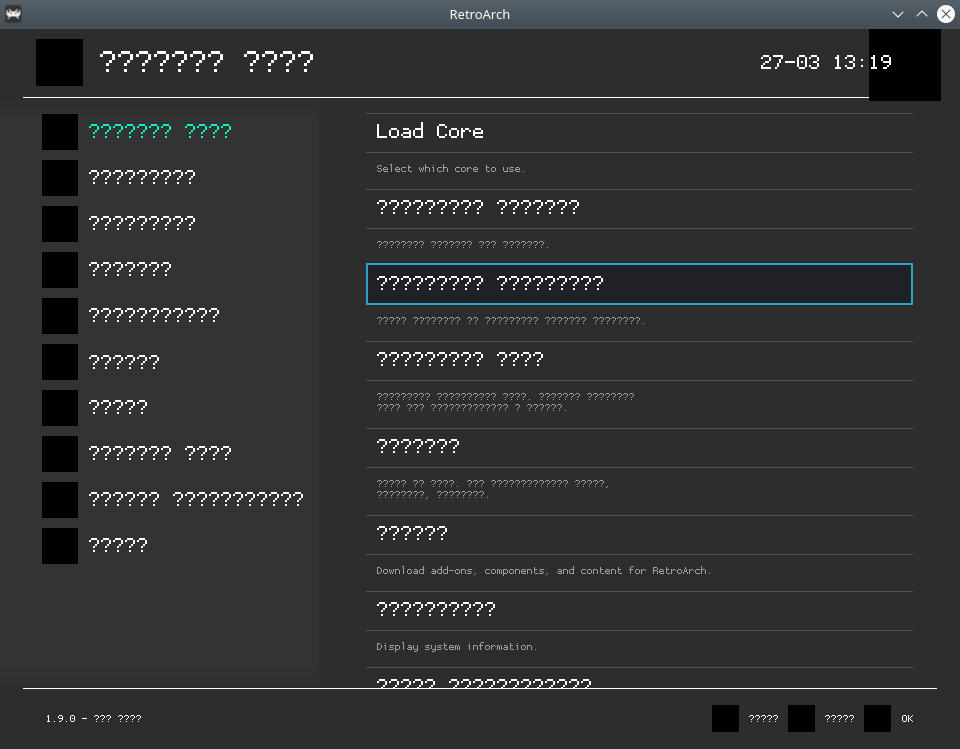Screen dimensions: 960x749
Task: Open entry described 'Display system information.'
Action: tap(639, 610)
